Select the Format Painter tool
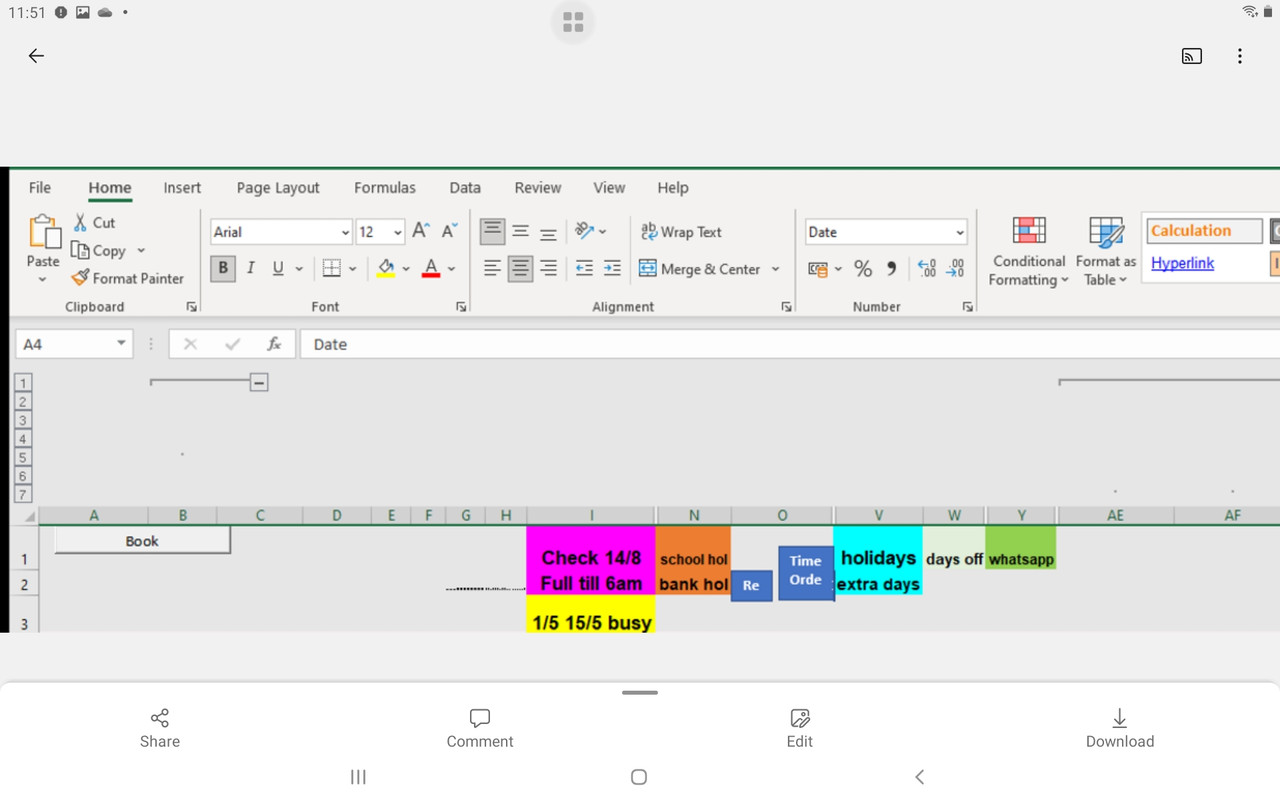1280x800 pixels. click(128, 278)
